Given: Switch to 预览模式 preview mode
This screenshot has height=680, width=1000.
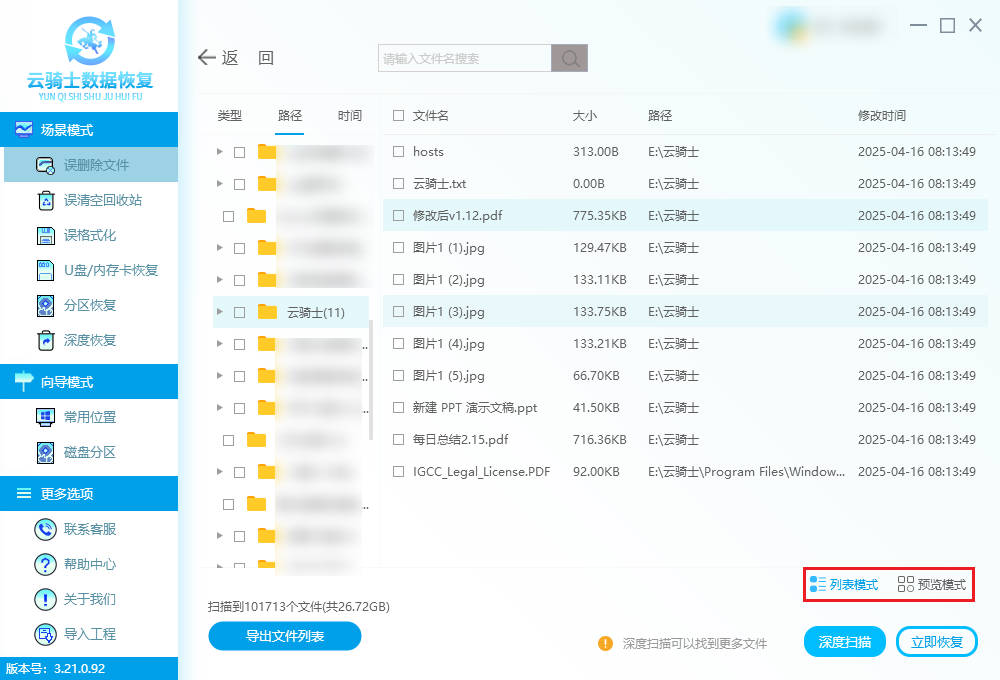Looking at the screenshot, I should [932, 585].
